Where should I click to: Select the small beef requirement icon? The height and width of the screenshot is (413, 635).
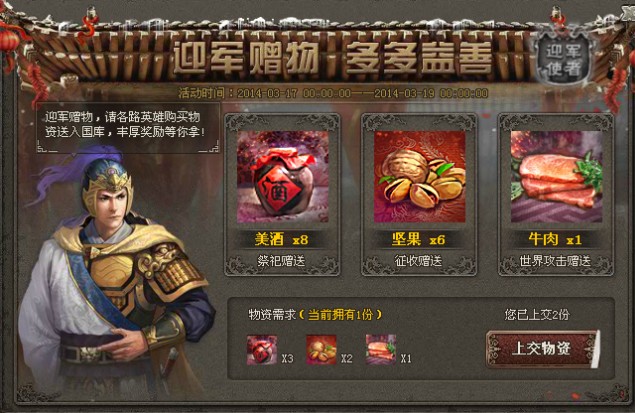click(x=381, y=350)
